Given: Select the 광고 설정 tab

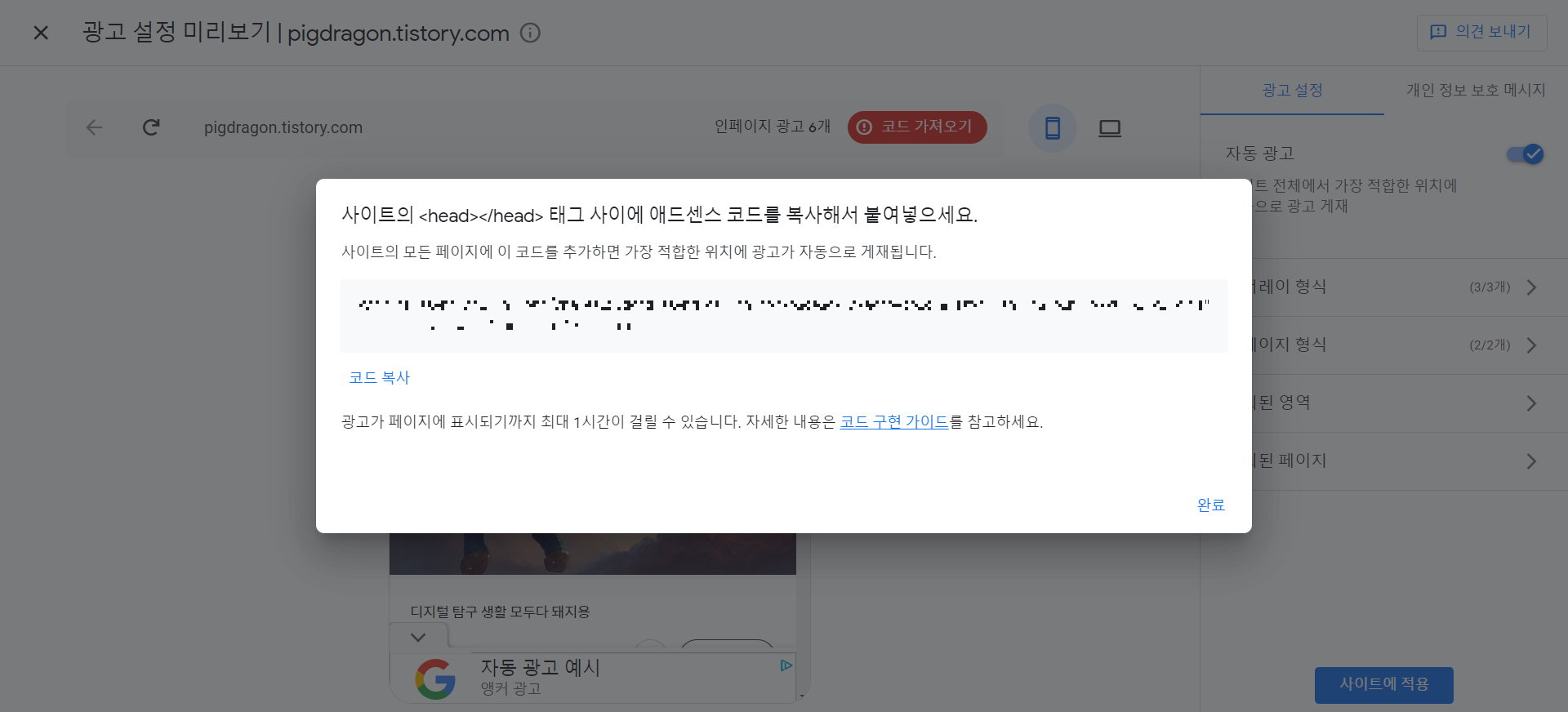Looking at the screenshot, I should click(x=1292, y=90).
